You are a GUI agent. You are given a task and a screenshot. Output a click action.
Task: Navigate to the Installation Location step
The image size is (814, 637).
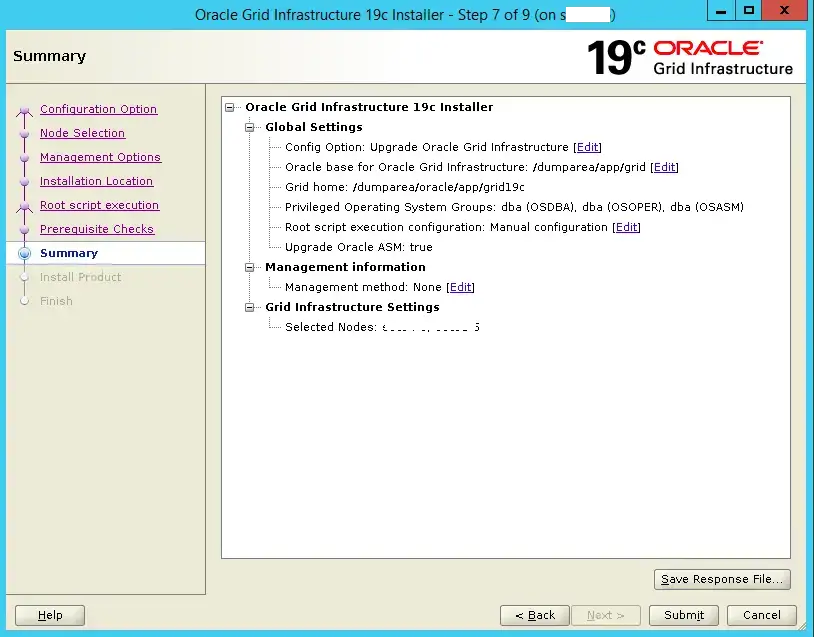pos(96,181)
